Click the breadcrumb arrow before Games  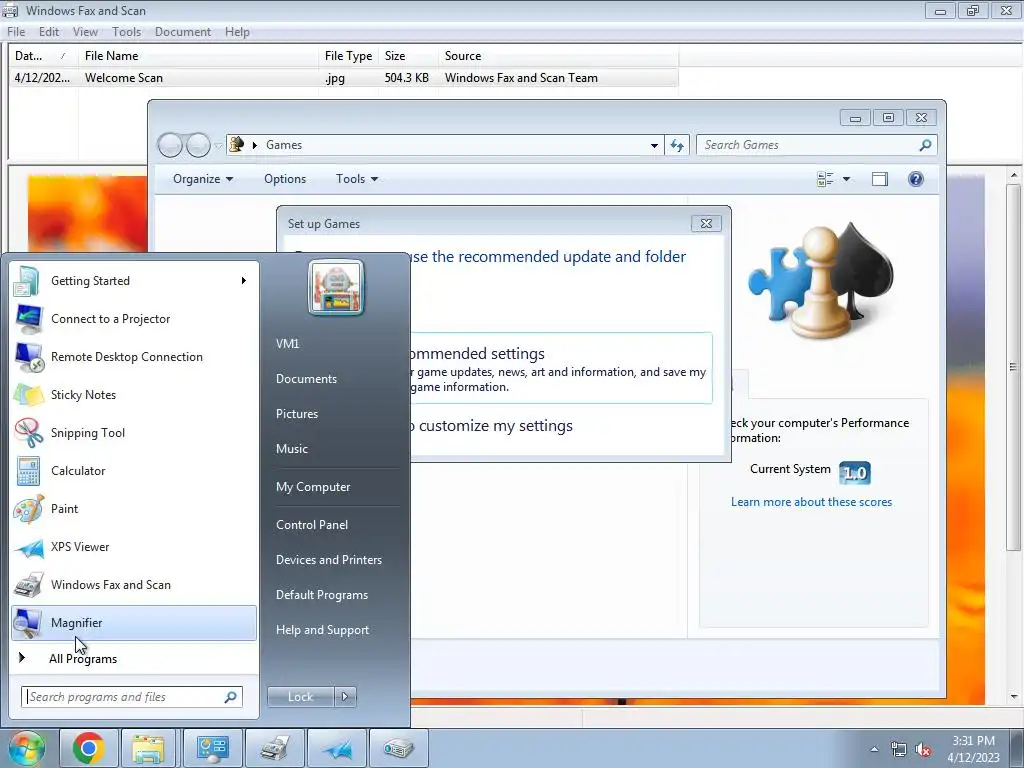(x=255, y=145)
